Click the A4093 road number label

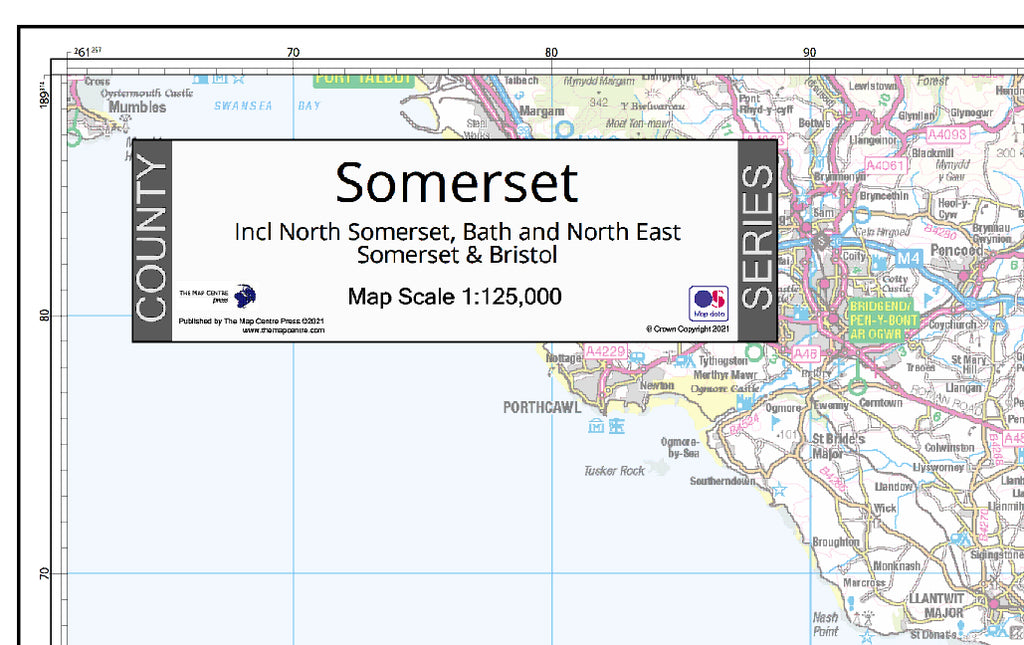point(948,134)
